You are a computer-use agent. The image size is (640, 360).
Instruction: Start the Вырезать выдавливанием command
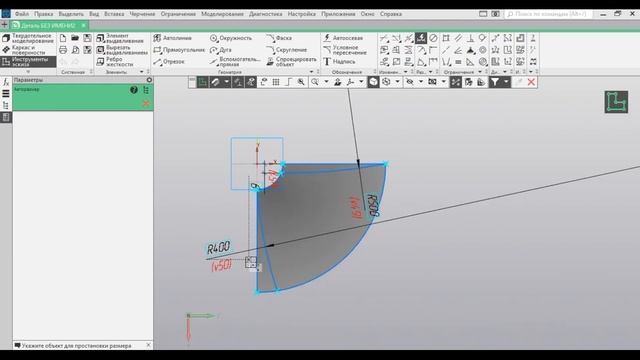[122, 50]
